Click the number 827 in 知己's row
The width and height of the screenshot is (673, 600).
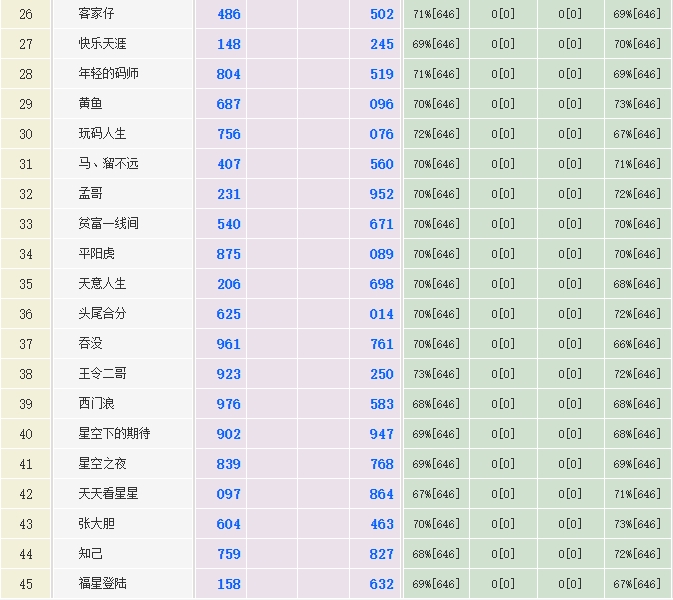(381, 554)
